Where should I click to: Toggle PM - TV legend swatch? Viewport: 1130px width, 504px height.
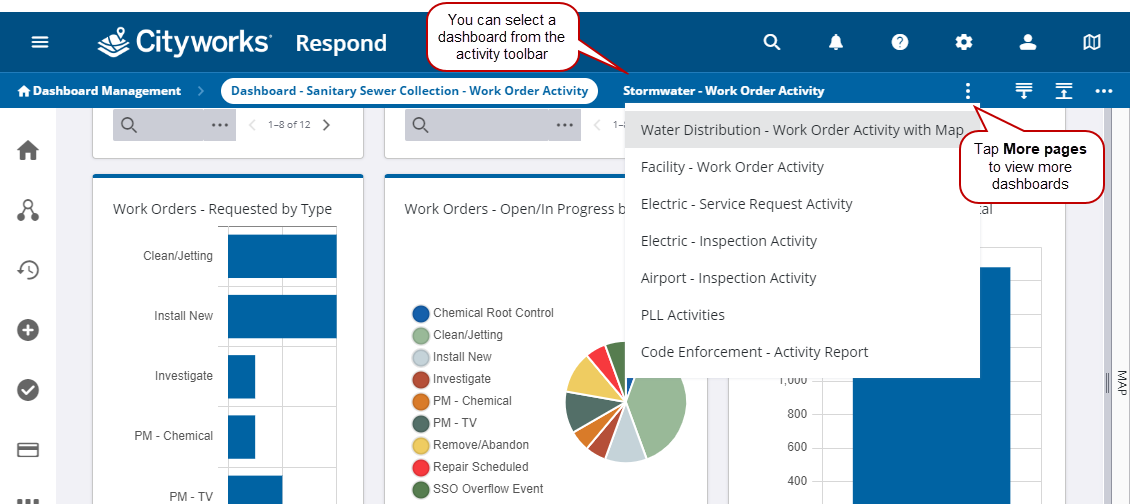pos(421,423)
